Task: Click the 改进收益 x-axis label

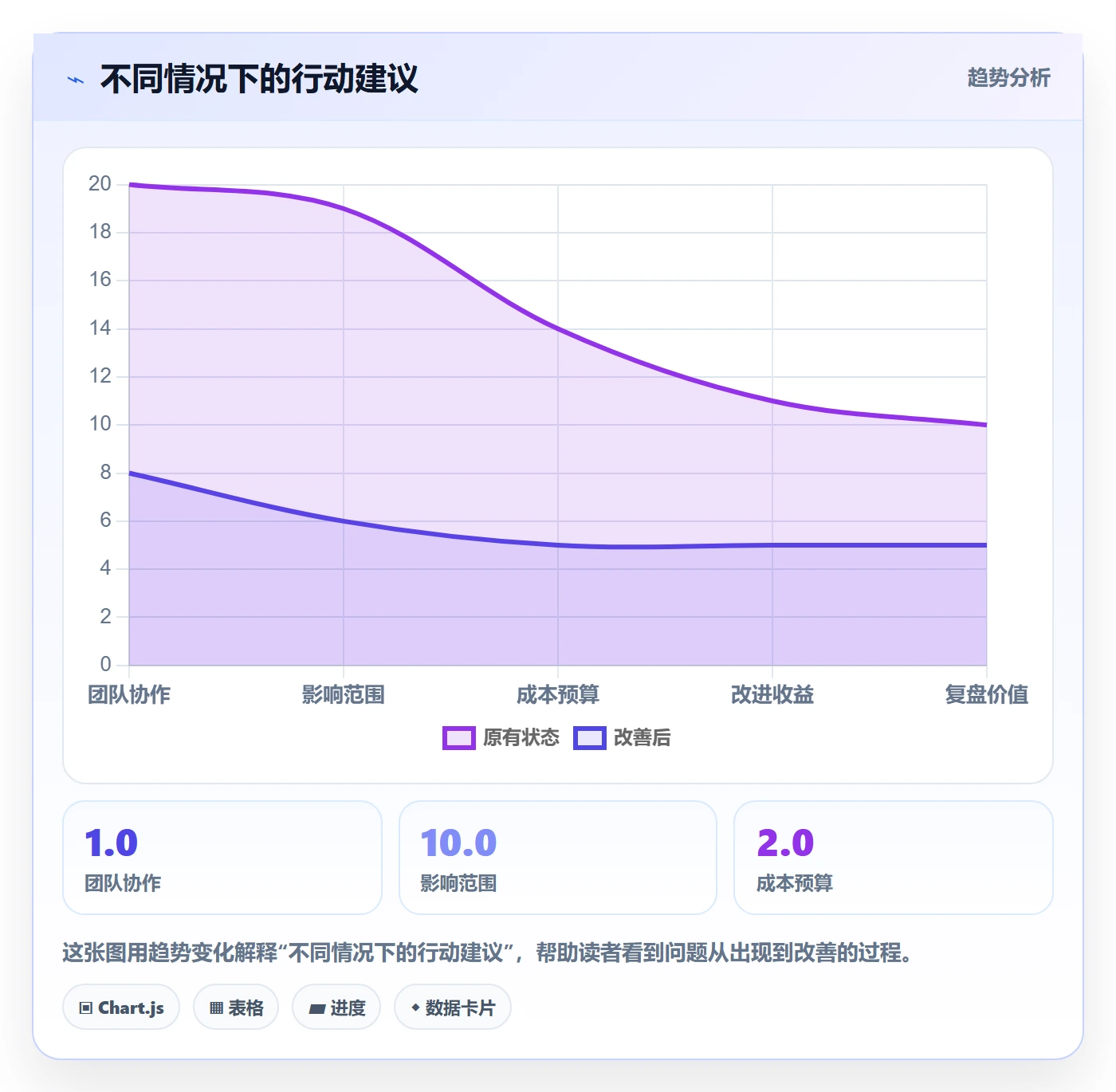Action: (772, 695)
